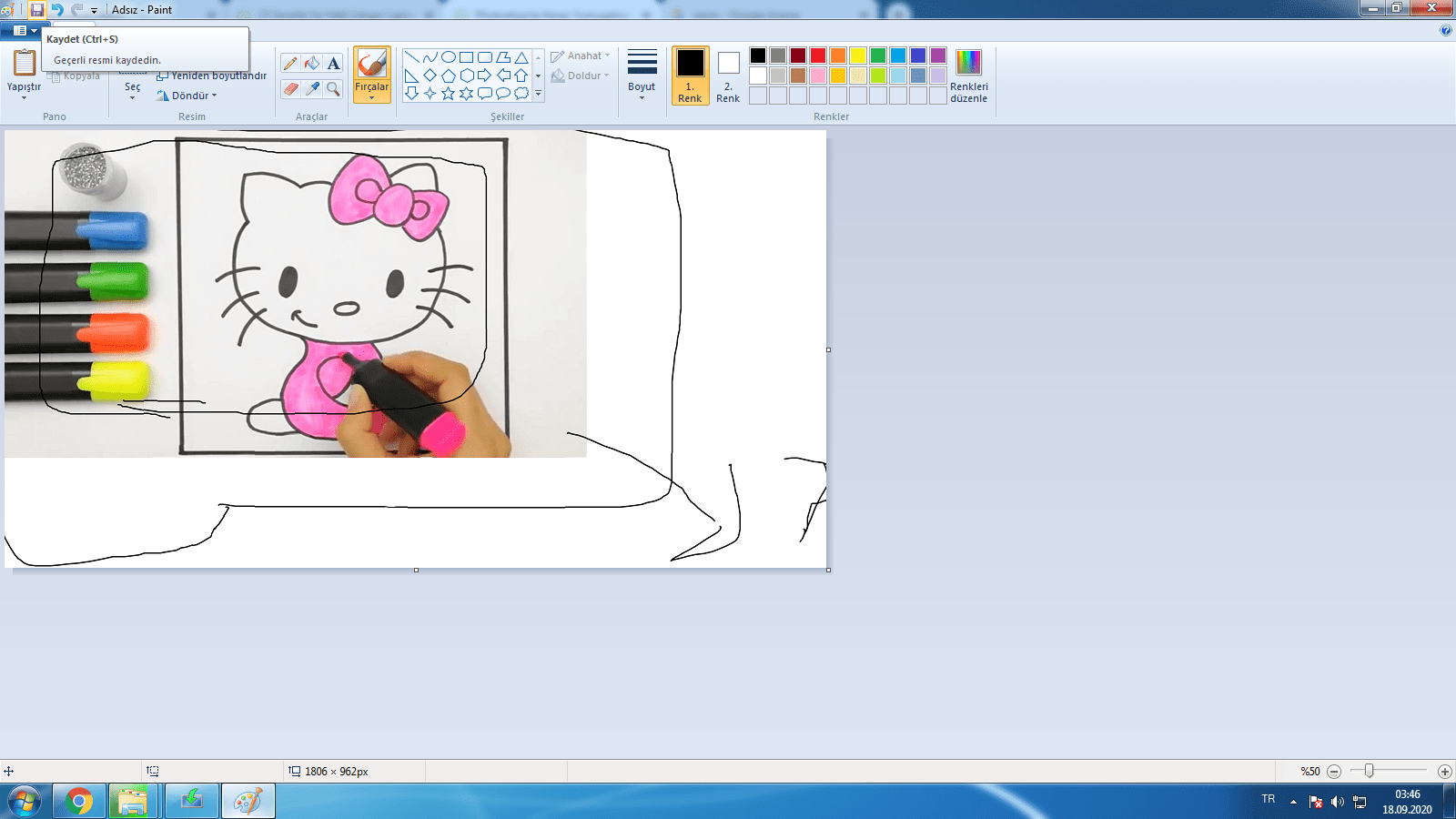Image resolution: width=1456 pixels, height=819 pixels.
Task: Expand the shapes gallery with the More arrow
Action: click(x=539, y=94)
